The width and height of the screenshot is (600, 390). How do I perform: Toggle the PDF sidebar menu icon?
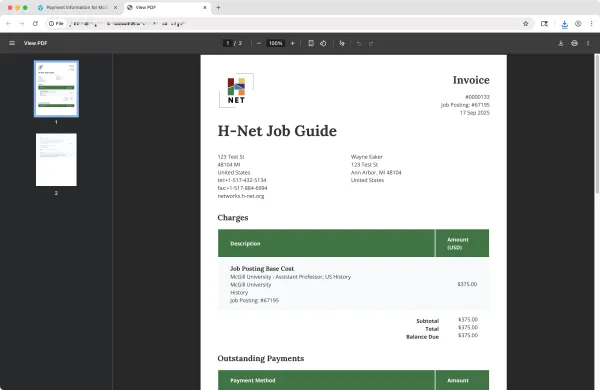click(x=12, y=43)
